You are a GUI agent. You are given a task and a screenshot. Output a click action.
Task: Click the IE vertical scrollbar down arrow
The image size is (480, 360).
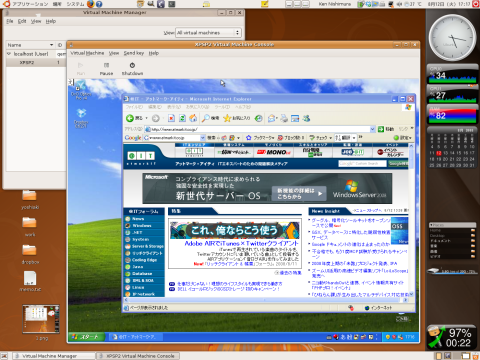411,294
